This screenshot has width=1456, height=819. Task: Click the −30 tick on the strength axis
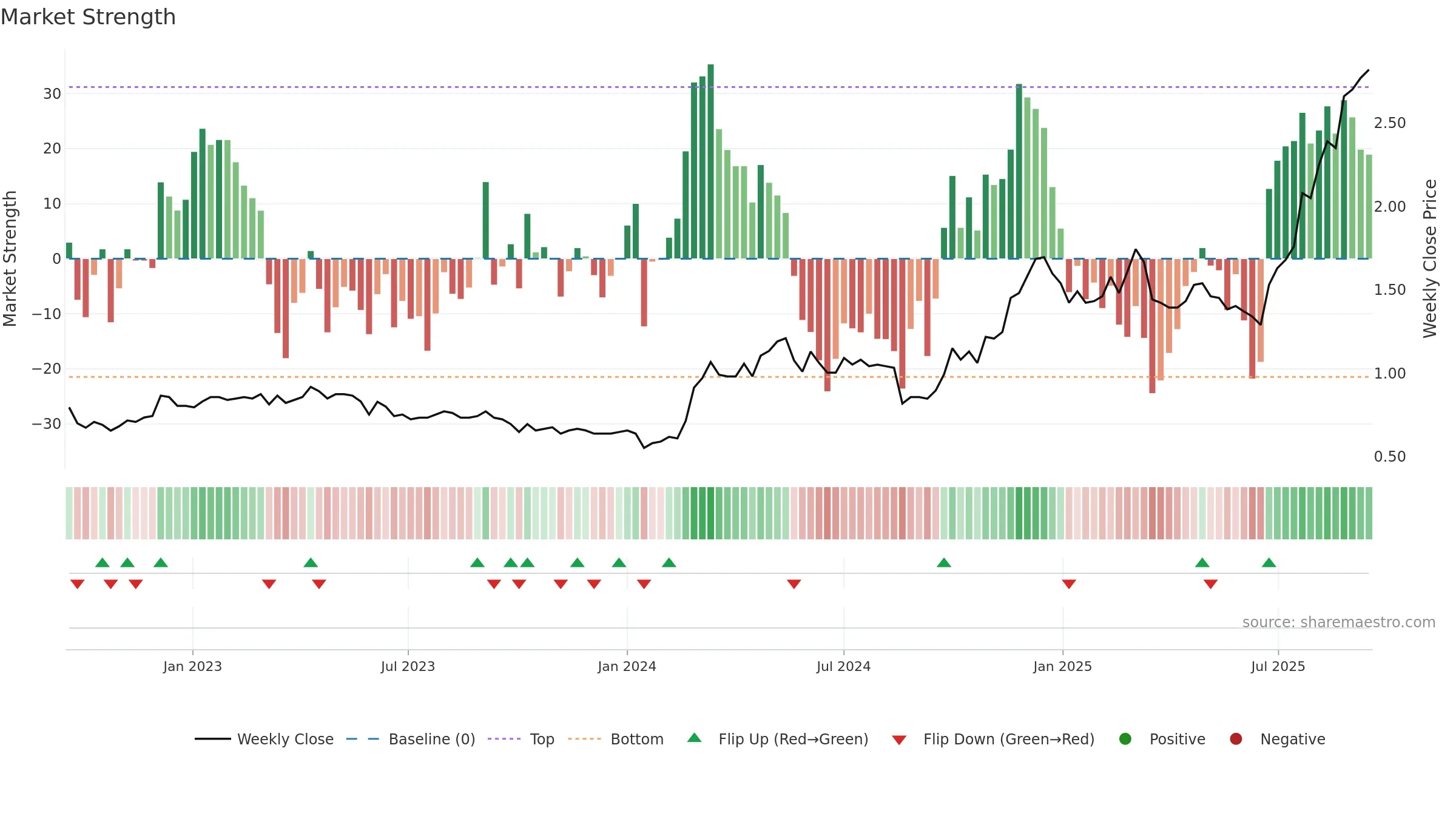tap(47, 423)
